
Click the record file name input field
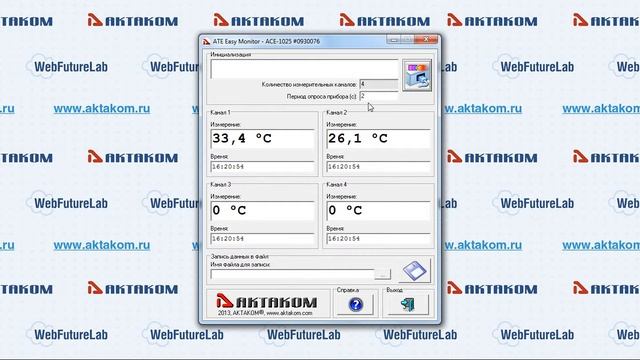[292, 274]
